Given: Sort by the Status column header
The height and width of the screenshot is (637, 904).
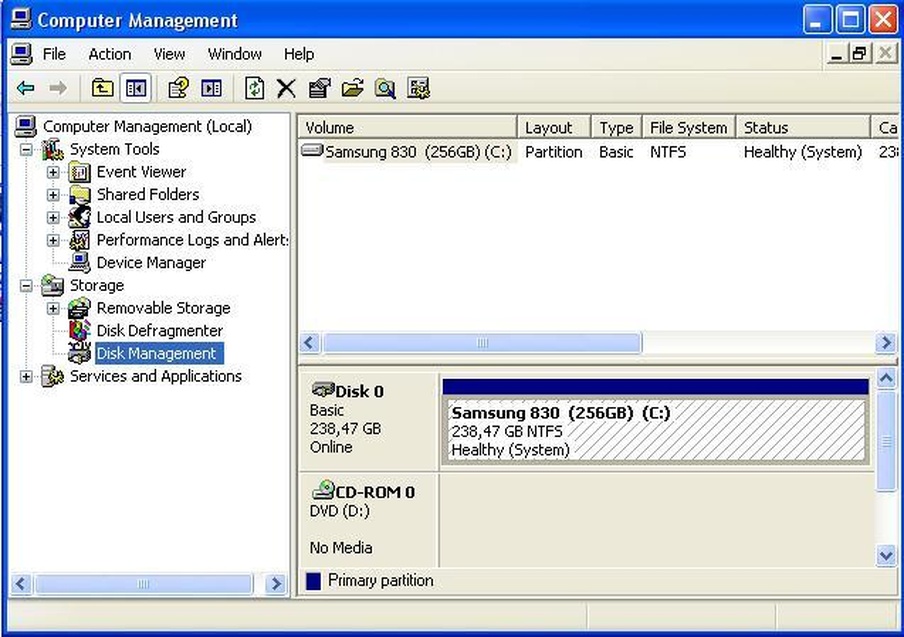Looking at the screenshot, I should [803, 127].
